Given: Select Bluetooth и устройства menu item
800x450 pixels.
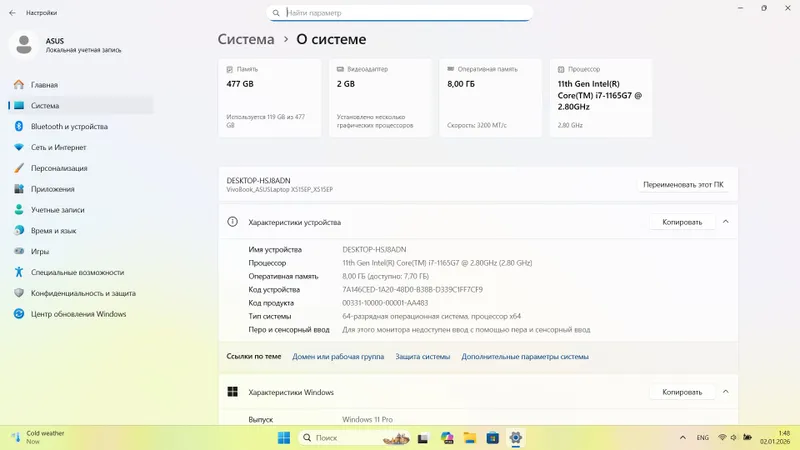Looking at the screenshot, I should click(81, 127).
